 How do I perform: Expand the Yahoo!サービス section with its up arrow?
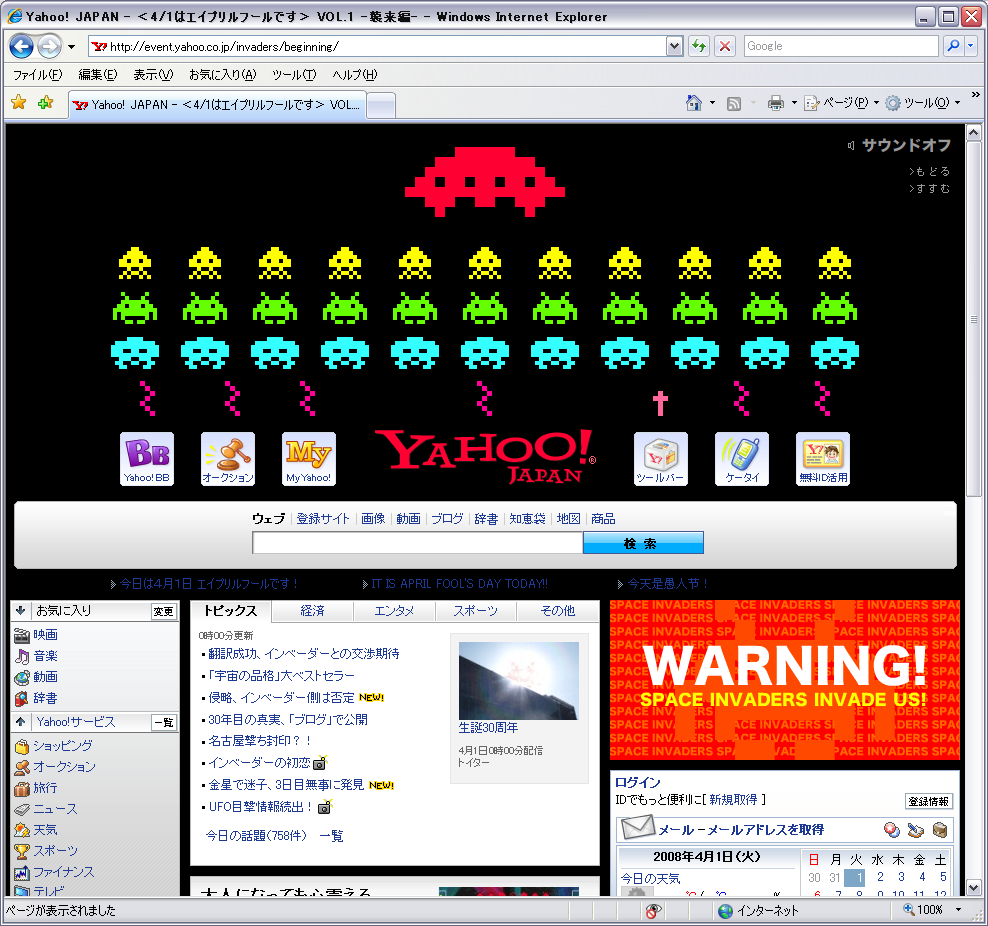(20, 722)
